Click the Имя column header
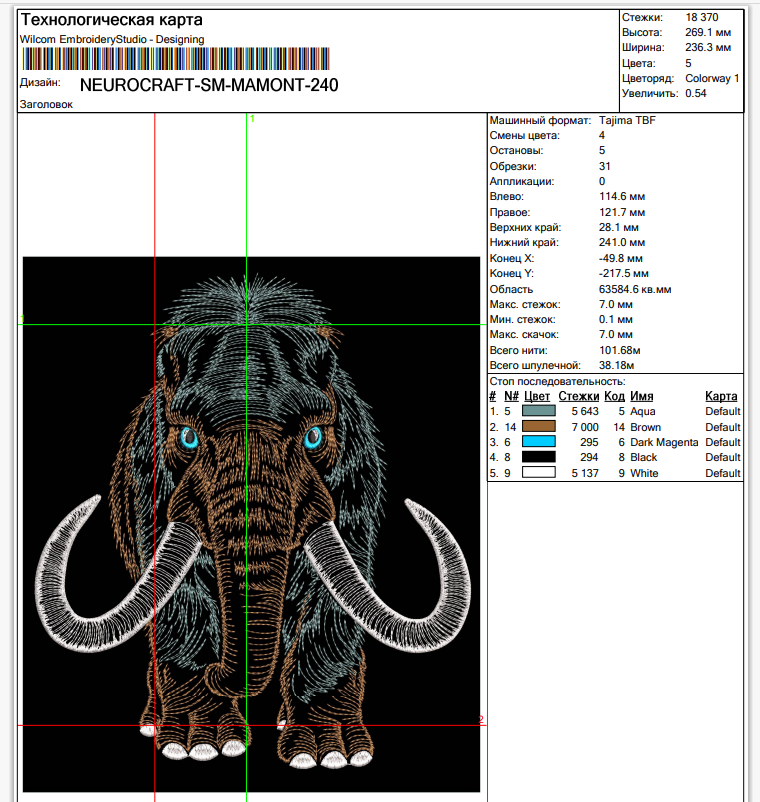This screenshot has width=760, height=802. [x=642, y=396]
